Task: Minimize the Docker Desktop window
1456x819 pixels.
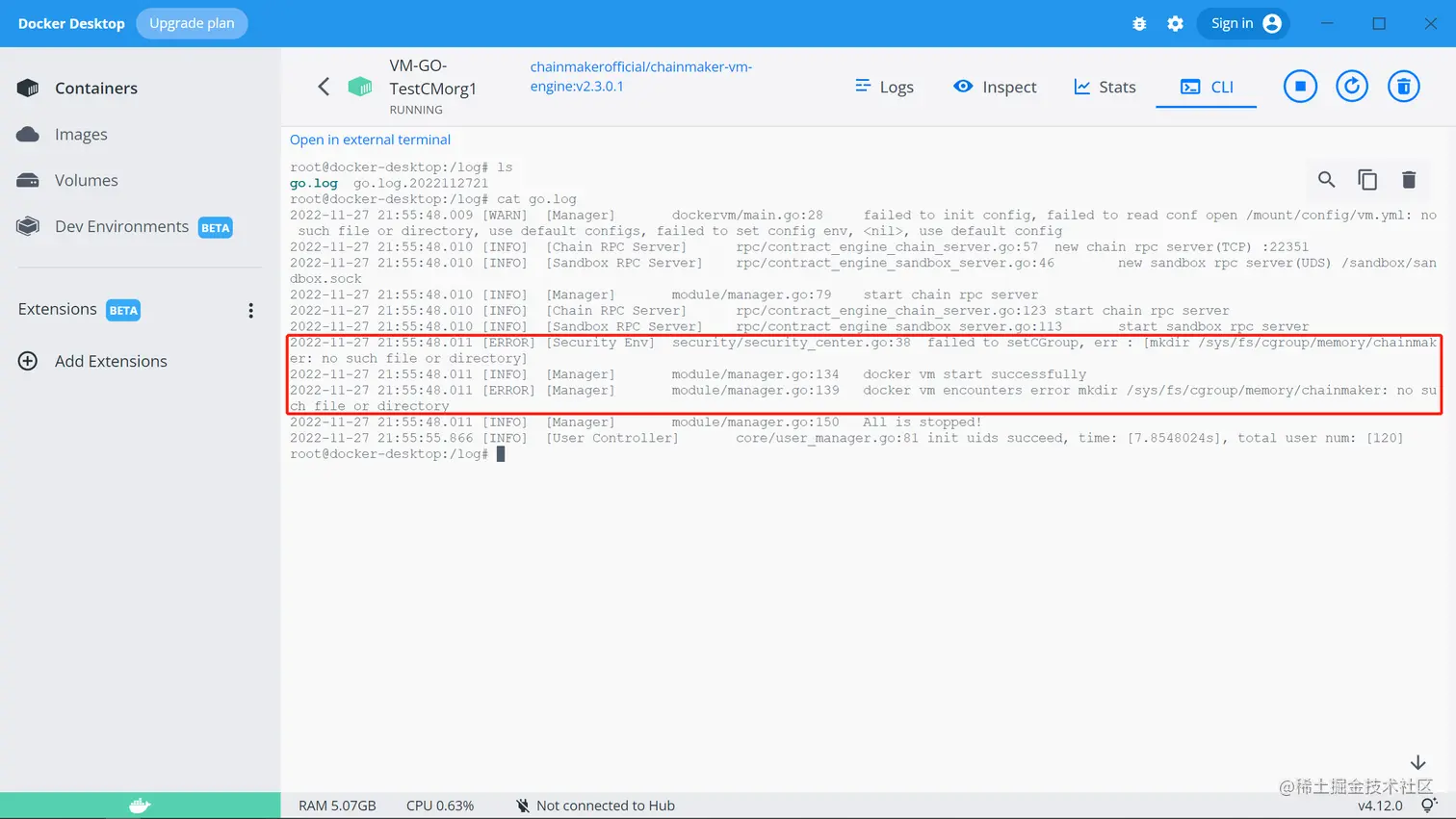Action: pyautogui.click(x=1327, y=23)
